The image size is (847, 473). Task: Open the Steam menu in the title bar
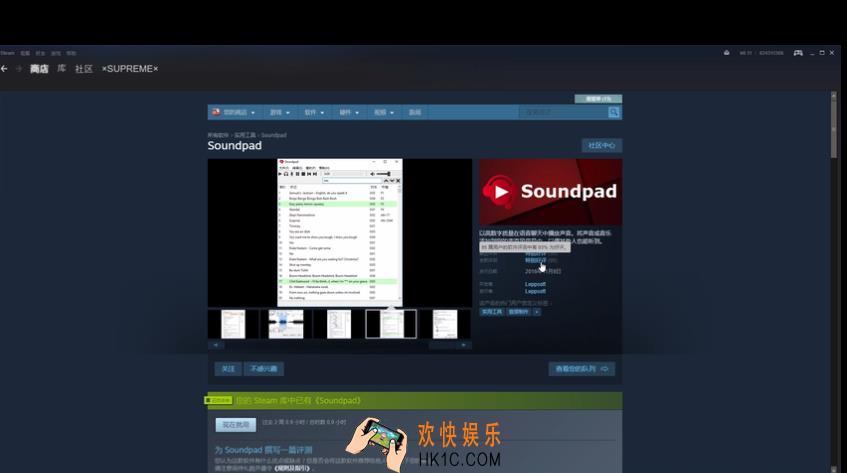[x=7, y=53]
